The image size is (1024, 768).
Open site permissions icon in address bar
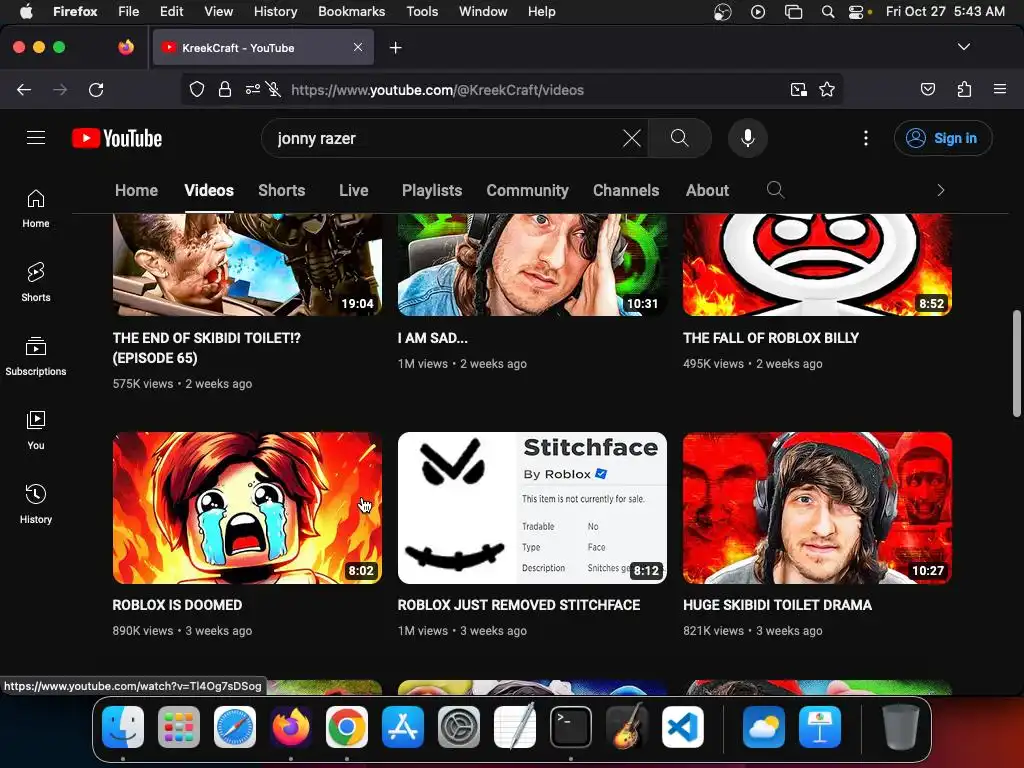(253, 89)
